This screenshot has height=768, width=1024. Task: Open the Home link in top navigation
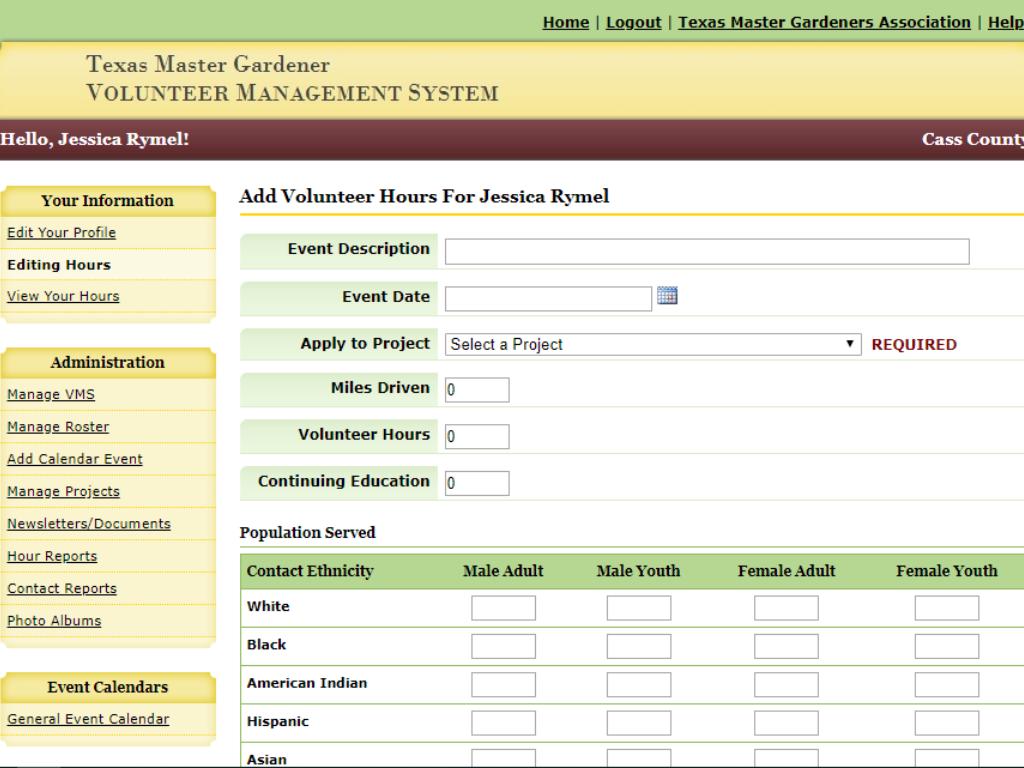(565, 22)
